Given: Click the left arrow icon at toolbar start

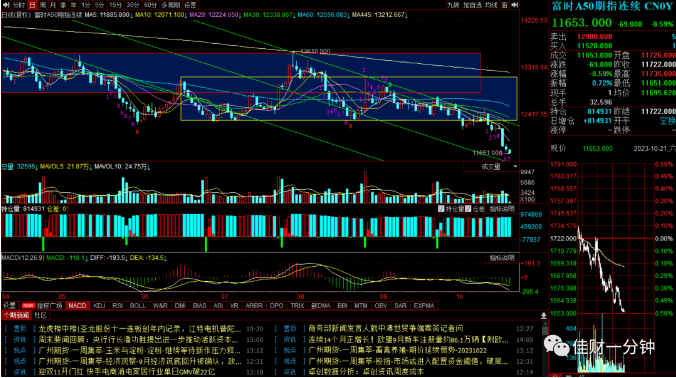Looking at the screenshot, I should click(x=6, y=5).
